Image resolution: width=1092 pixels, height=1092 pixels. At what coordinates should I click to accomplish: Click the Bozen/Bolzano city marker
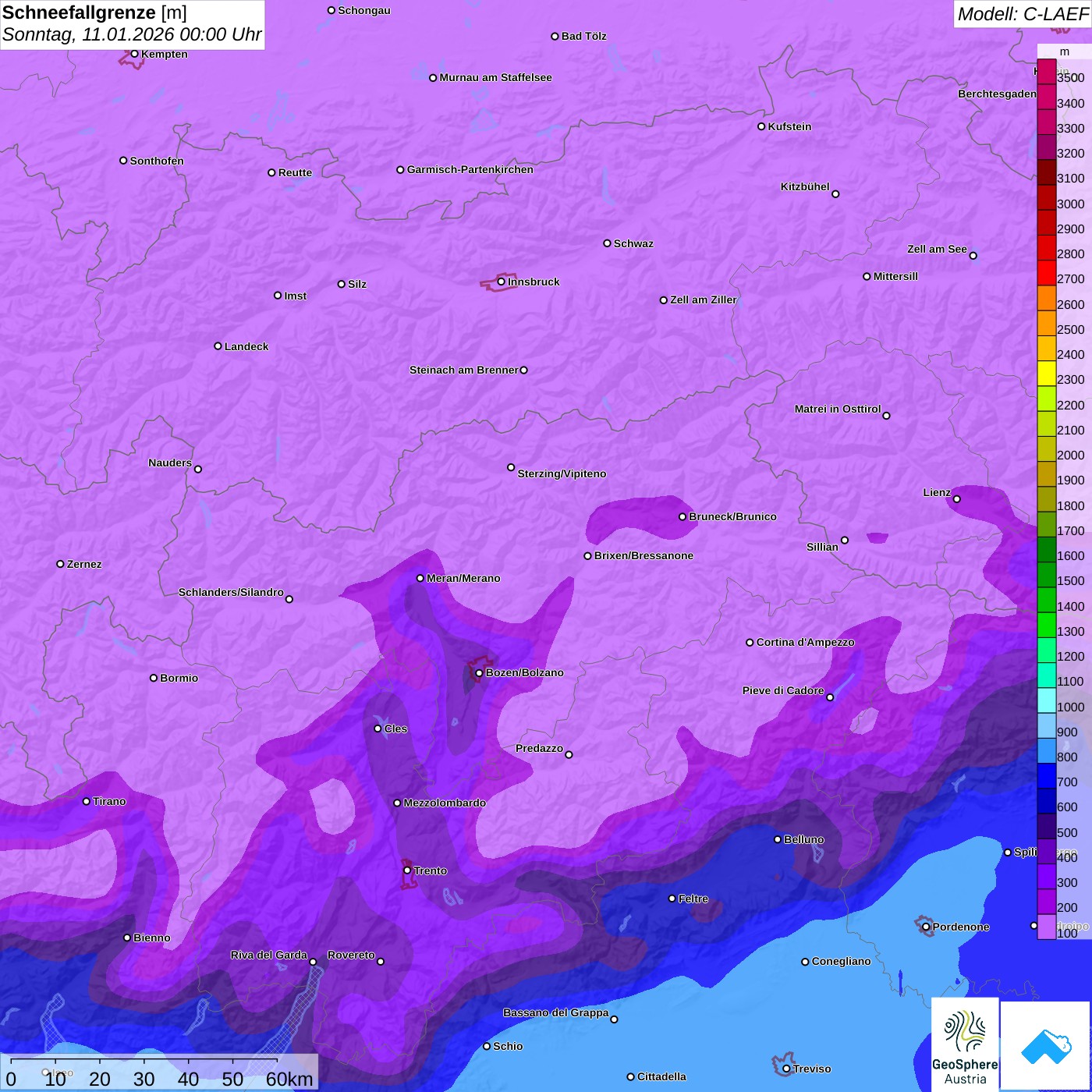(x=479, y=673)
